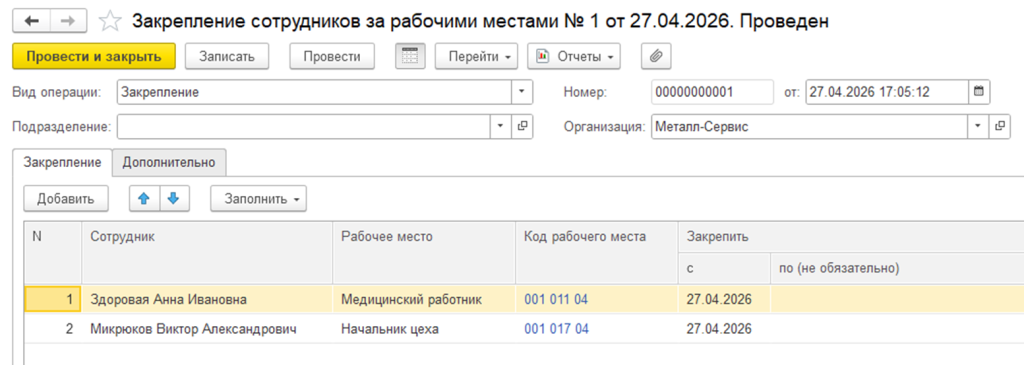Click into the empty Подразделение field
1024x365 pixels.
pos(304,127)
